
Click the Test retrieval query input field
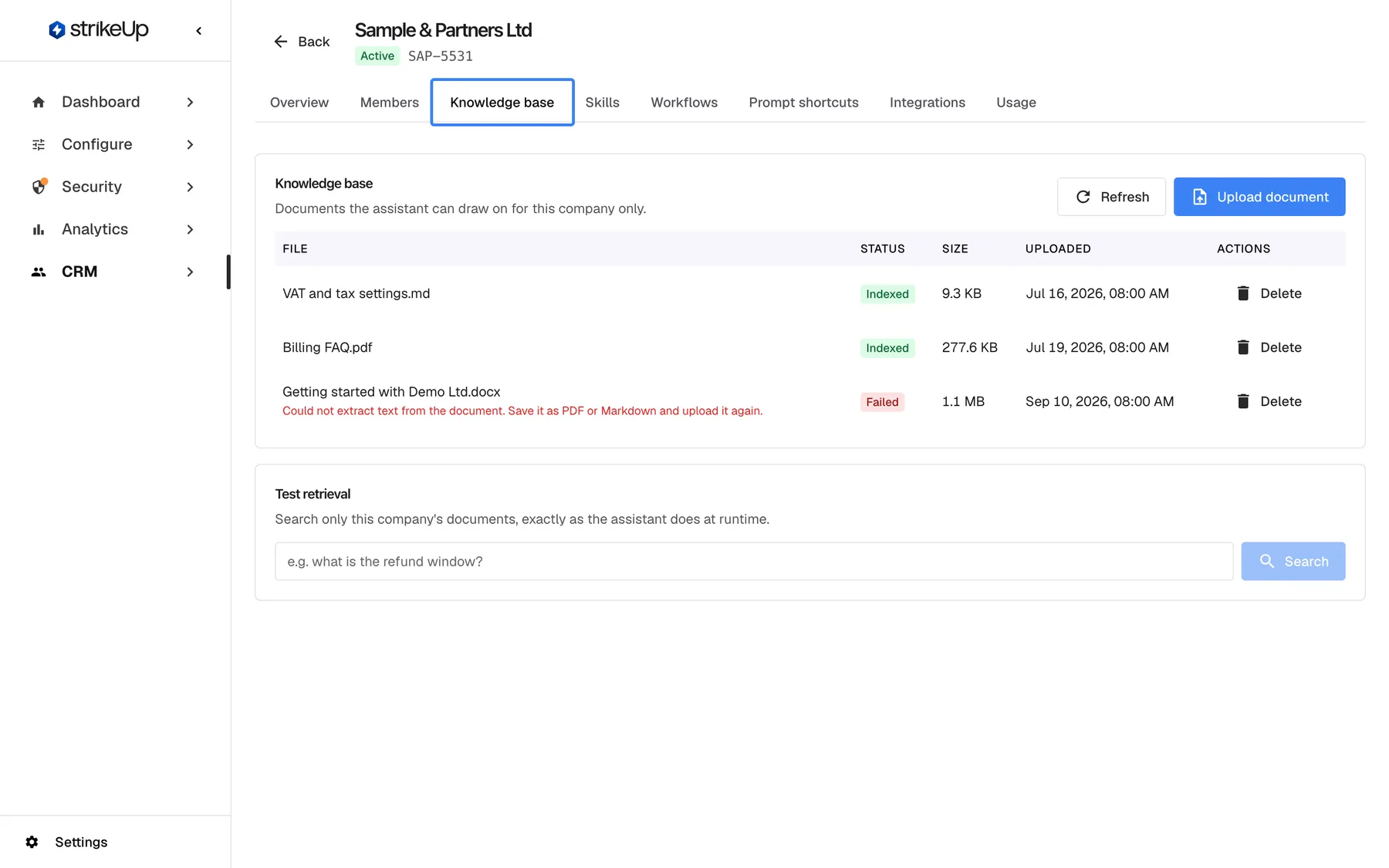pyautogui.click(x=754, y=561)
